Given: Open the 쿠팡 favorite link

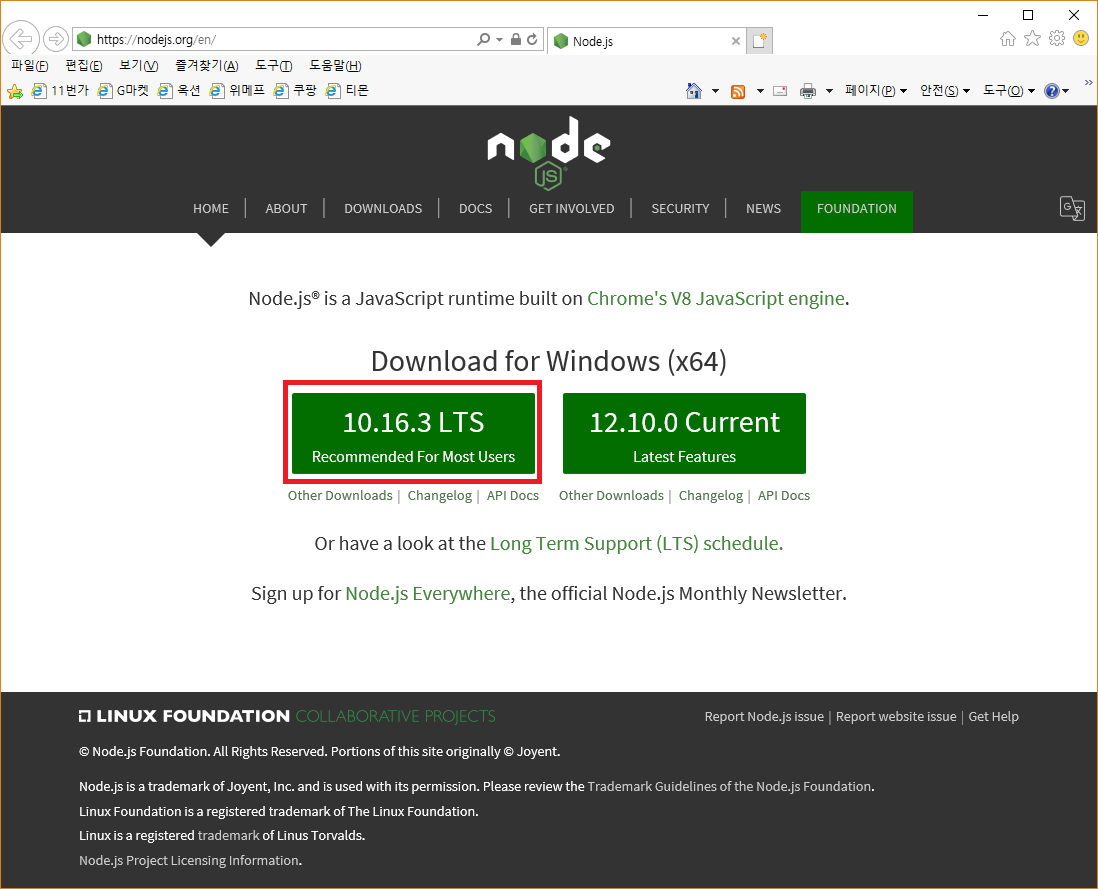Looking at the screenshot, I should [x=296, y=90].
